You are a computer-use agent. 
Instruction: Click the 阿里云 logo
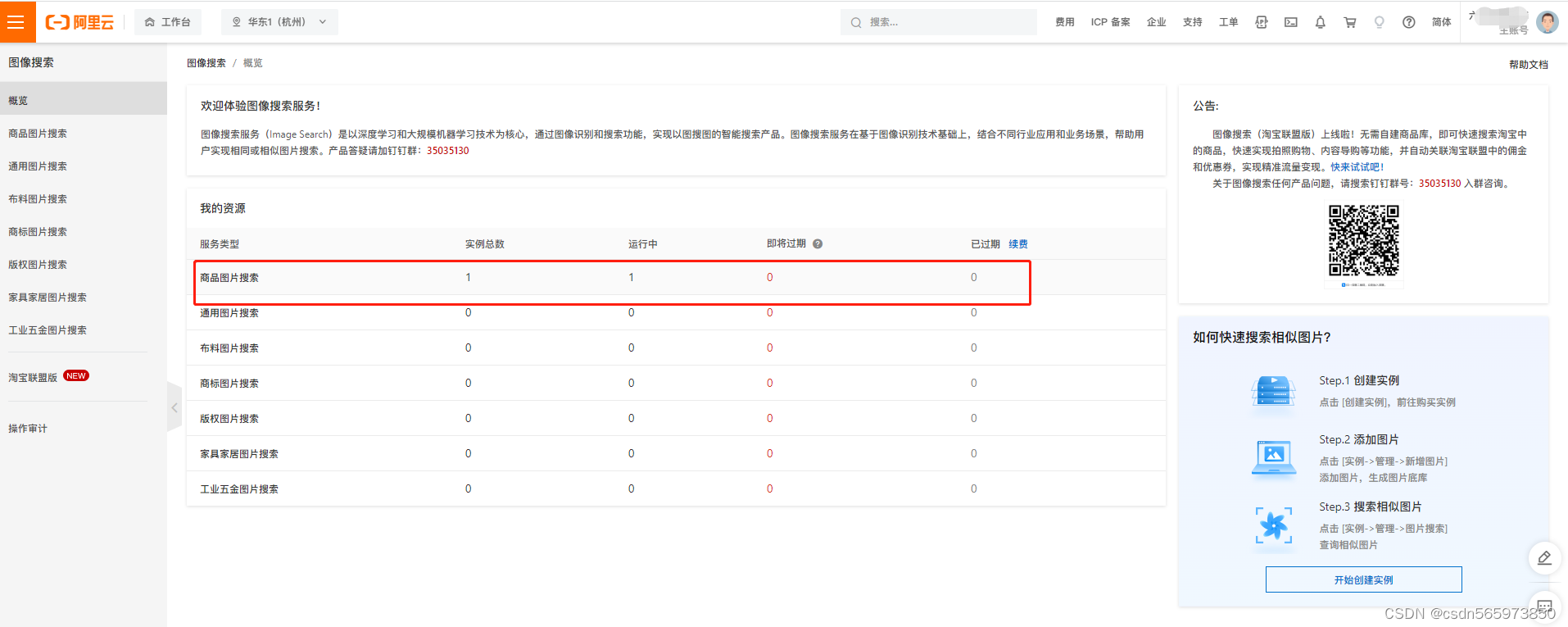coord(79,22)
